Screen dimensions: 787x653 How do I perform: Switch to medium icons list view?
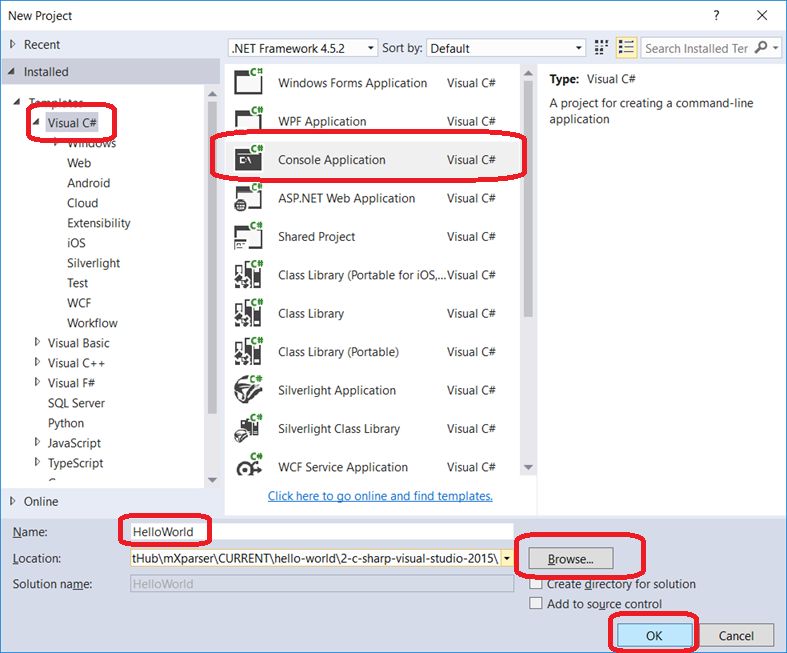pyautogui.click(x=626, y=48)
